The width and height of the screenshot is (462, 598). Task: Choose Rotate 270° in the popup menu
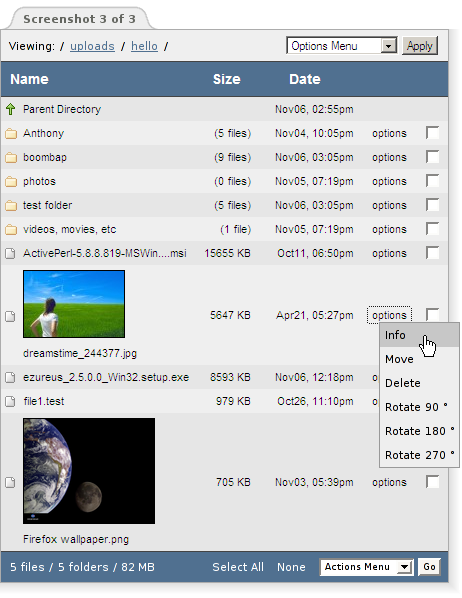tap(419, 455)
